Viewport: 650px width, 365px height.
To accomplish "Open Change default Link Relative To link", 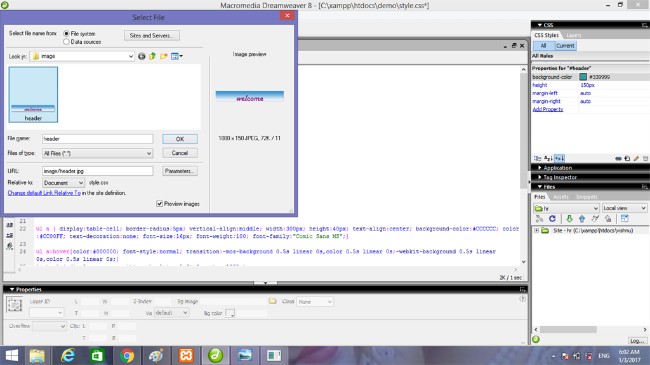I will point(44,193).
